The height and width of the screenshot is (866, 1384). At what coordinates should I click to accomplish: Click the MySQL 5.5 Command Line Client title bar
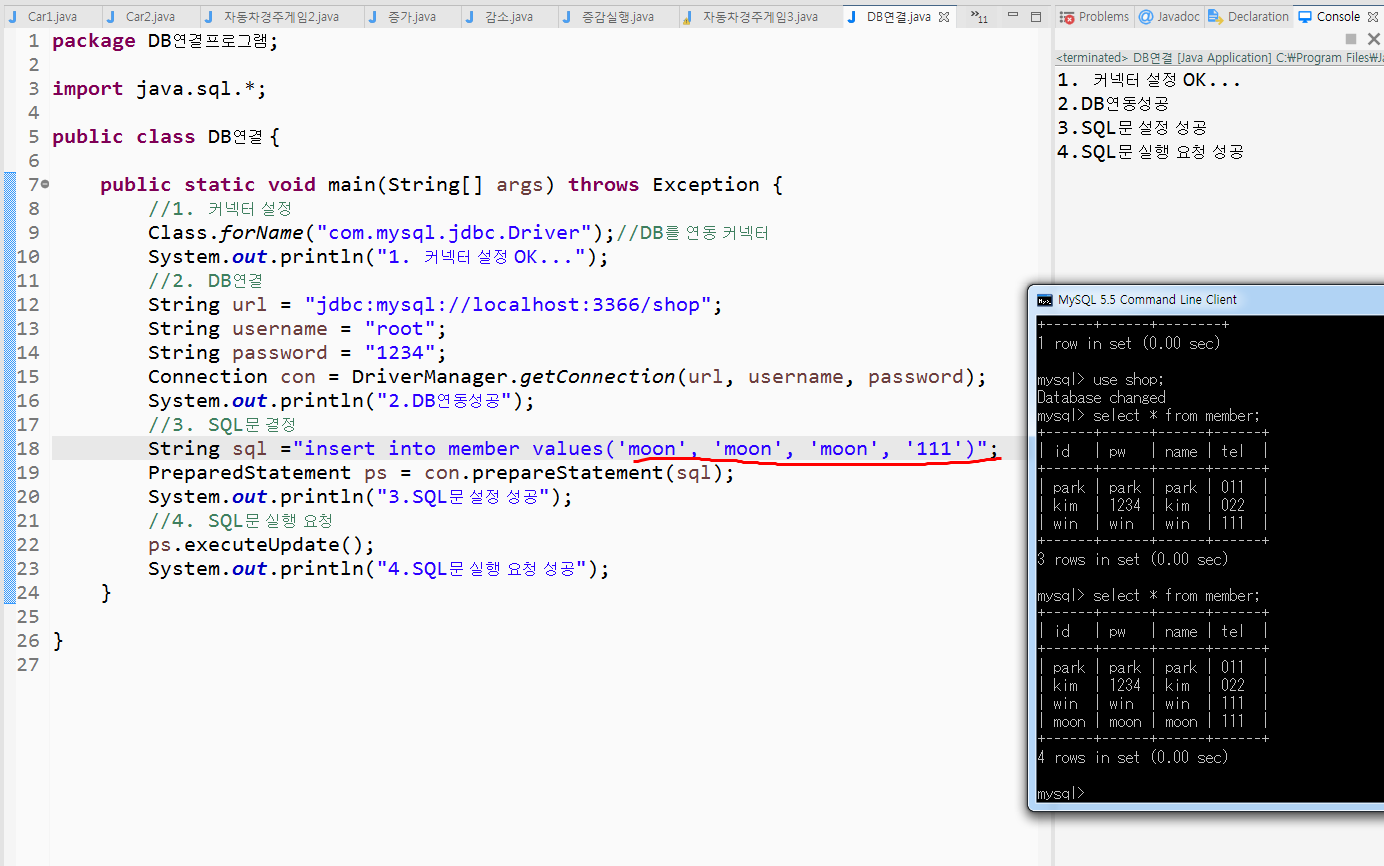point(1206,299)
